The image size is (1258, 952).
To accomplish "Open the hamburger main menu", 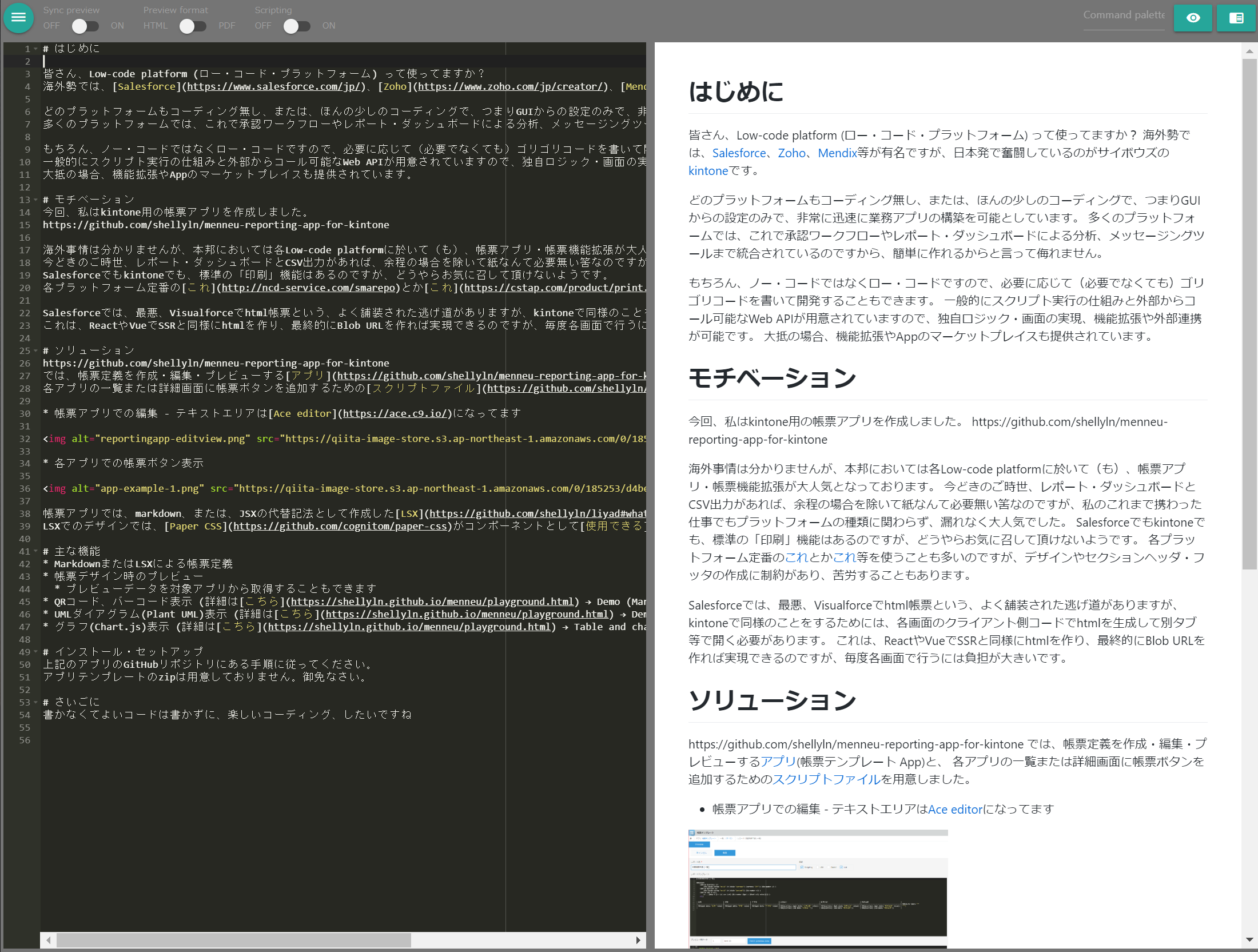I will [x=18, y=17].
